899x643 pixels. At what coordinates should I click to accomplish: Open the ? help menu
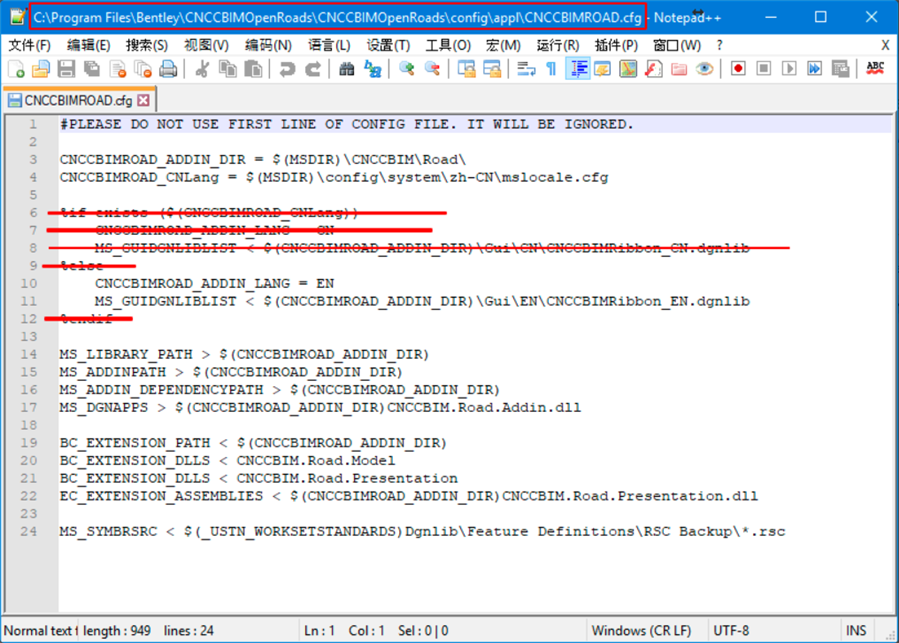pyautogui.click(x=720, y=45)
